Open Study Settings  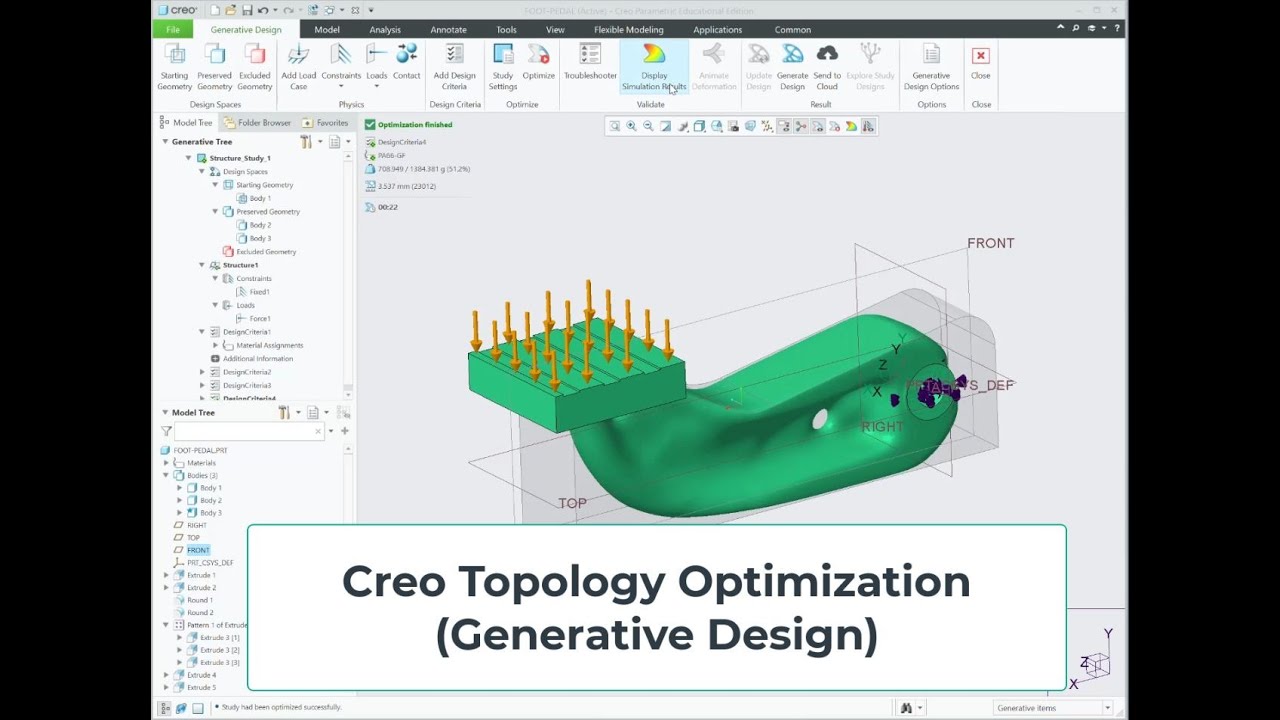[x=503, y=67]
